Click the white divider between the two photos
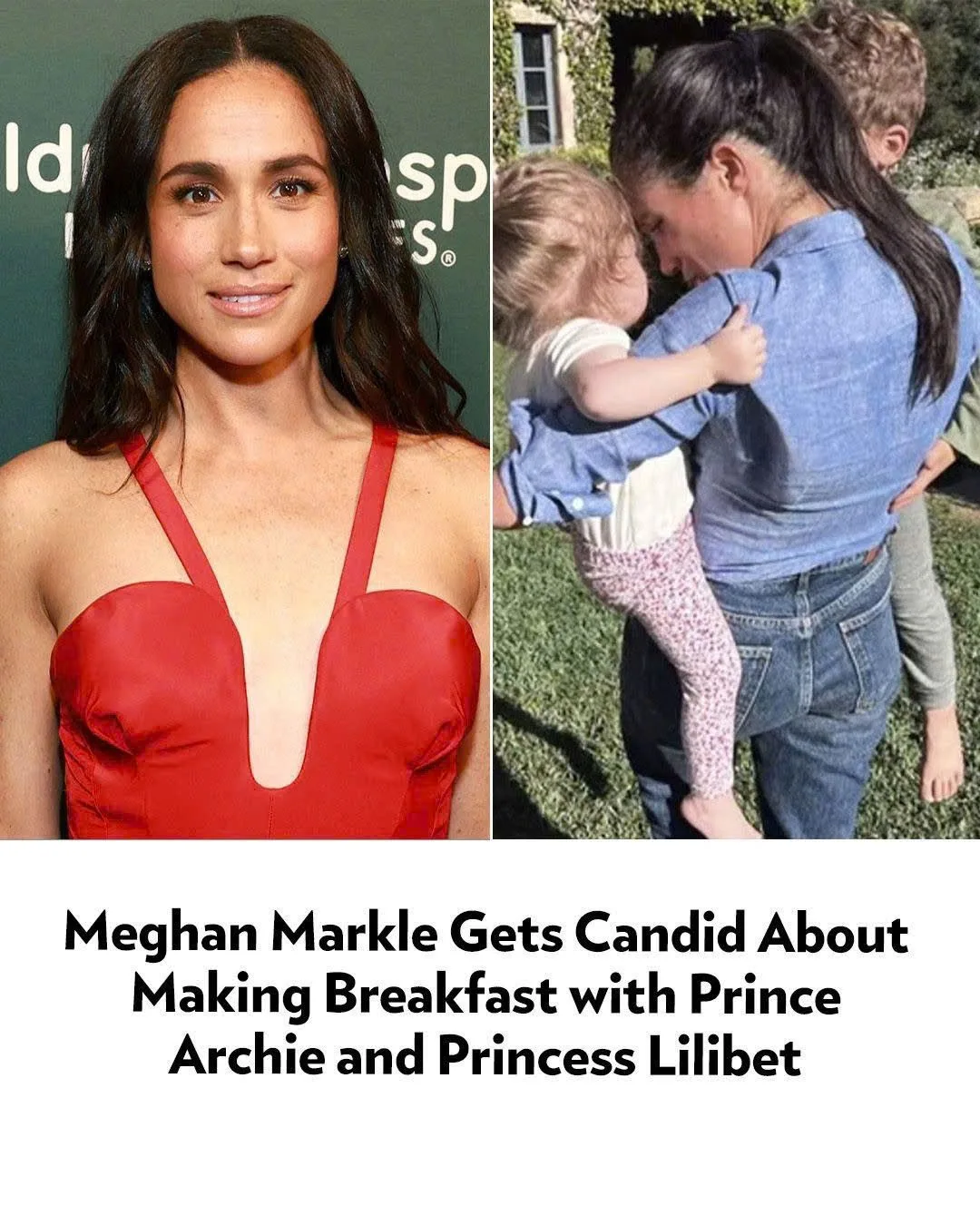This screenshot has height=1225, width=980. 492,419
